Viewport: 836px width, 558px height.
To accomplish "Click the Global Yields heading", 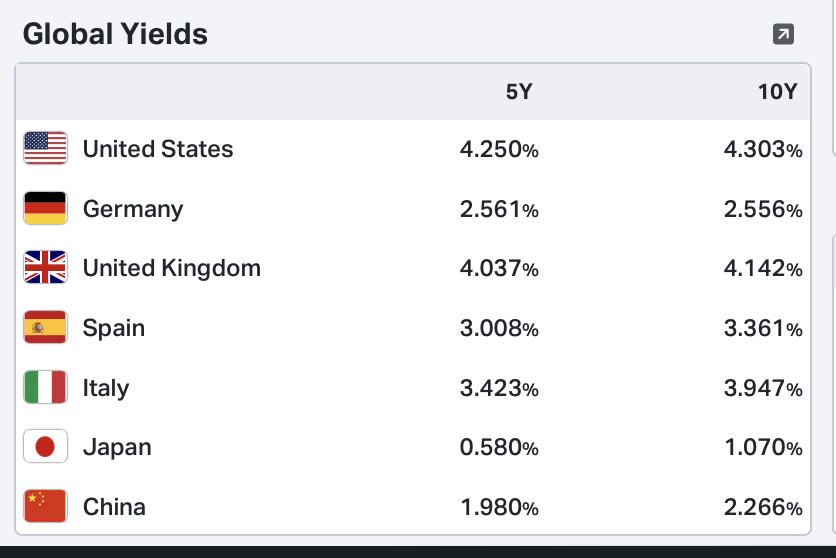I will coord(115,34).
